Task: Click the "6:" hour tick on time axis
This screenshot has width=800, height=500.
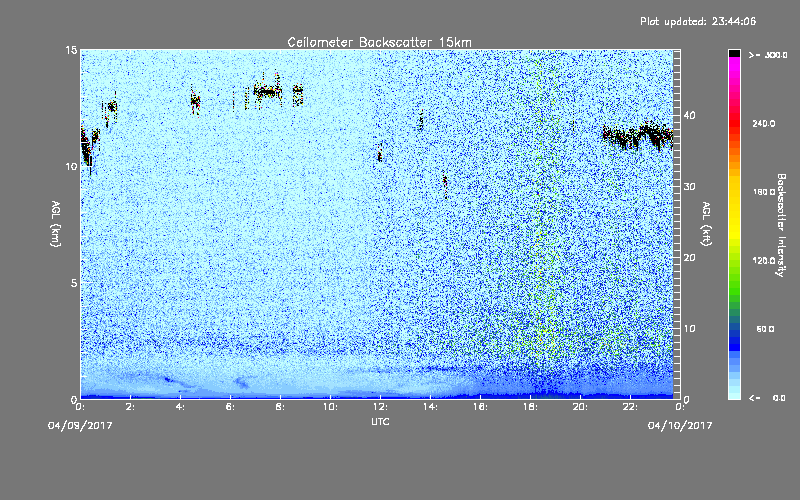Action: pyautogui.click(x=230, y=407)
